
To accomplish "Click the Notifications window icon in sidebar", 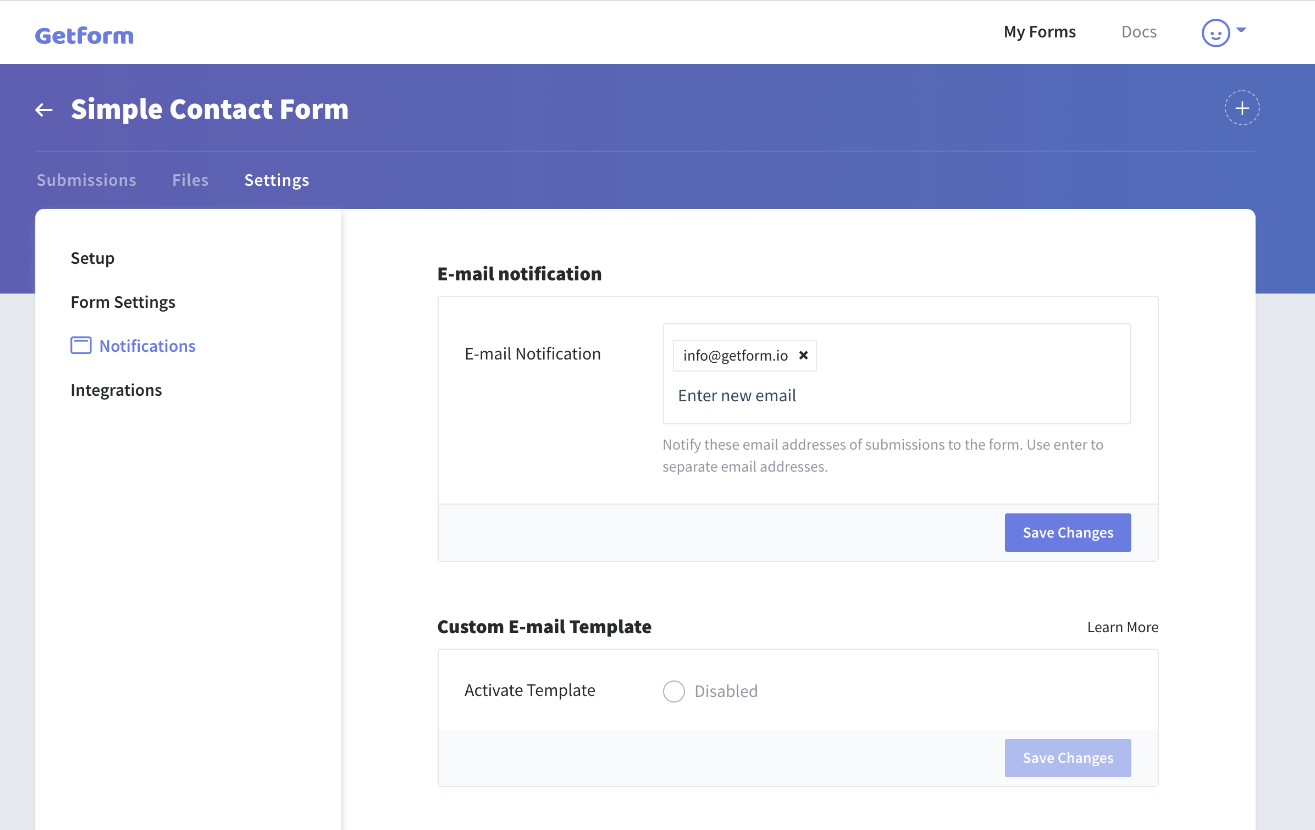I will [81, 345].
